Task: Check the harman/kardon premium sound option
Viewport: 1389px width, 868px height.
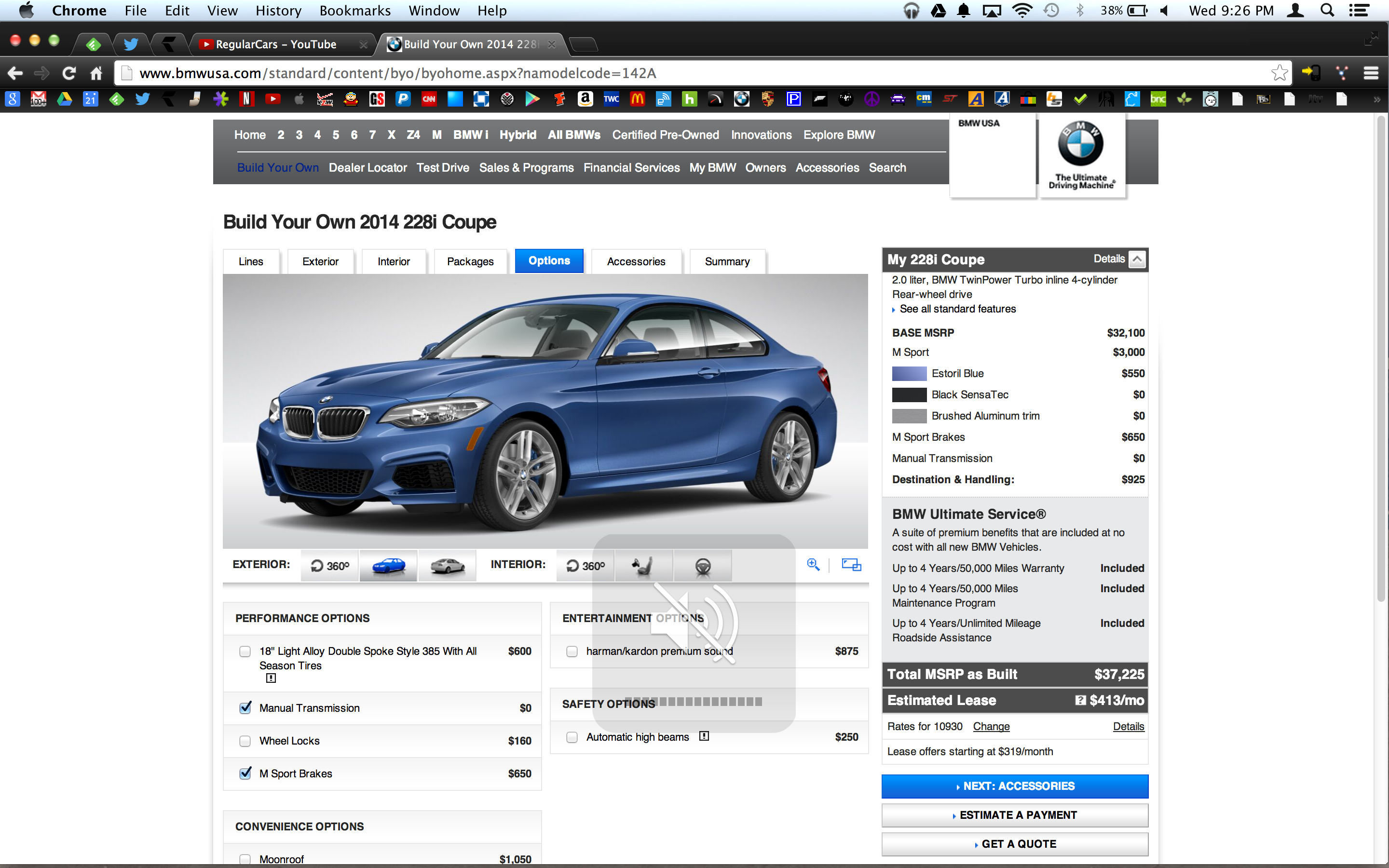Action: coord(572,651)
